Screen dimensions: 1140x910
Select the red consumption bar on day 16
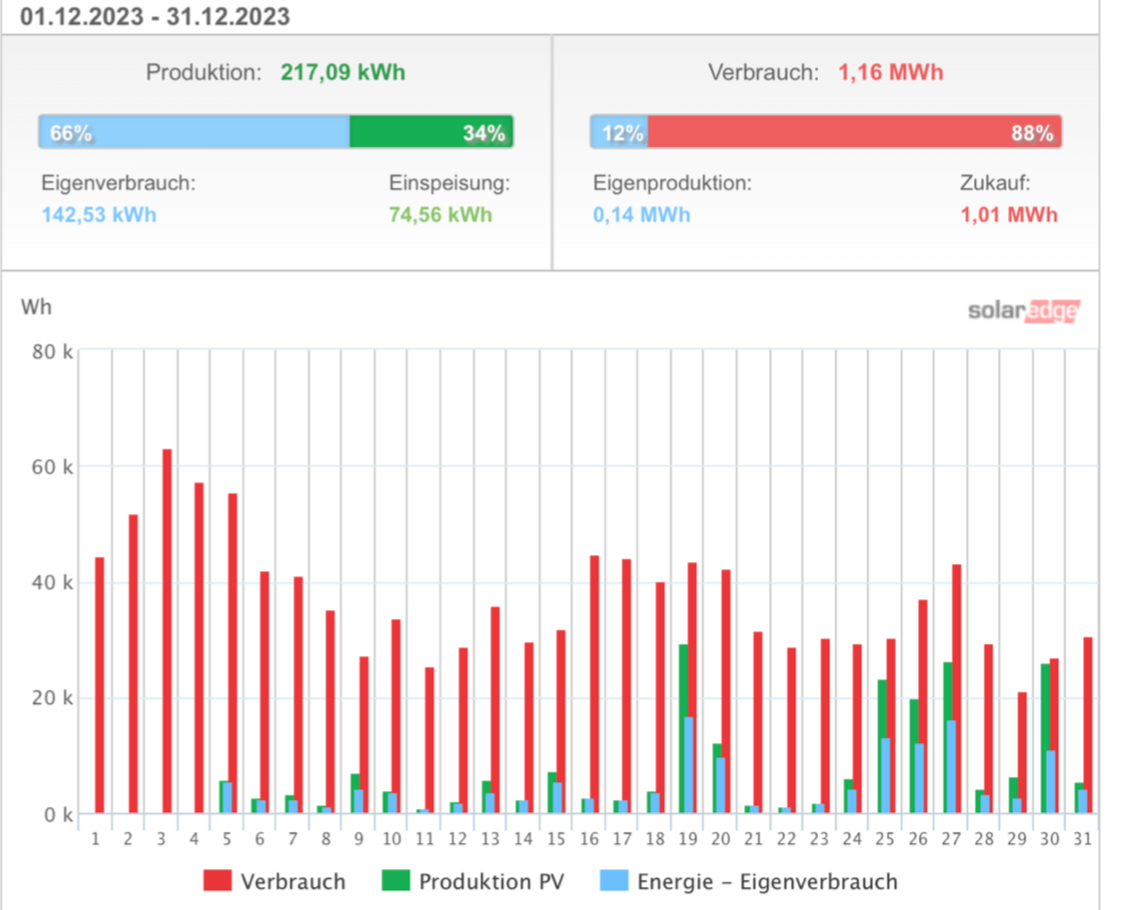click(x=595, y=680)
